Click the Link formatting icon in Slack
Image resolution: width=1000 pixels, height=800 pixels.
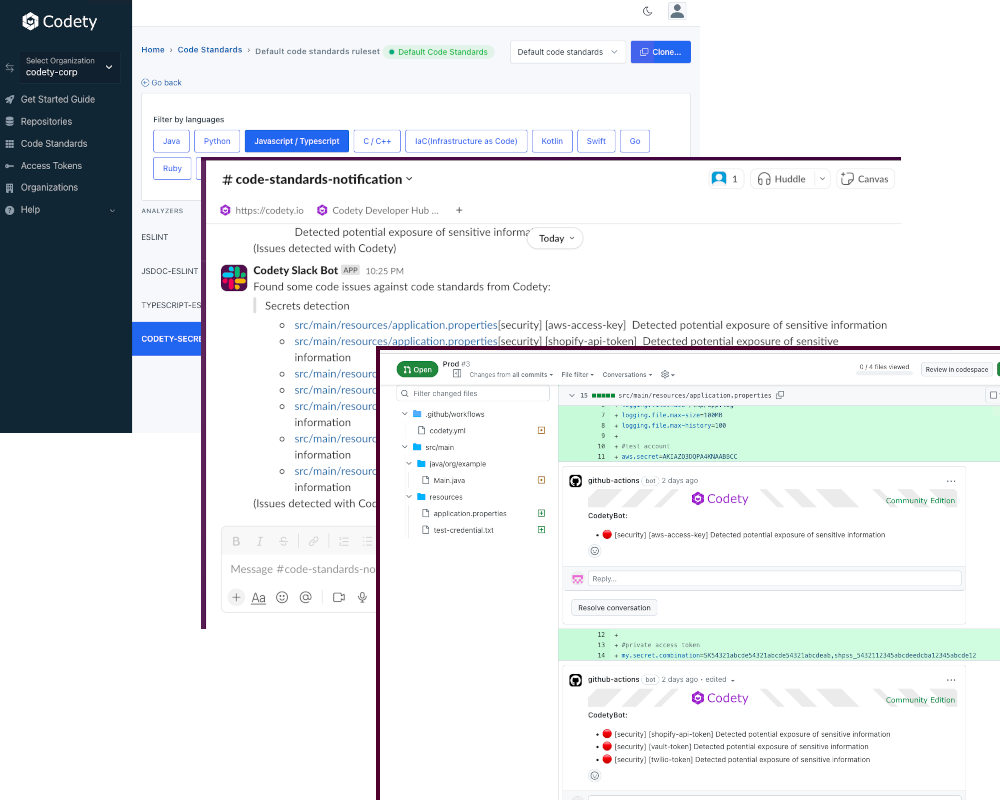pos(313,542)
